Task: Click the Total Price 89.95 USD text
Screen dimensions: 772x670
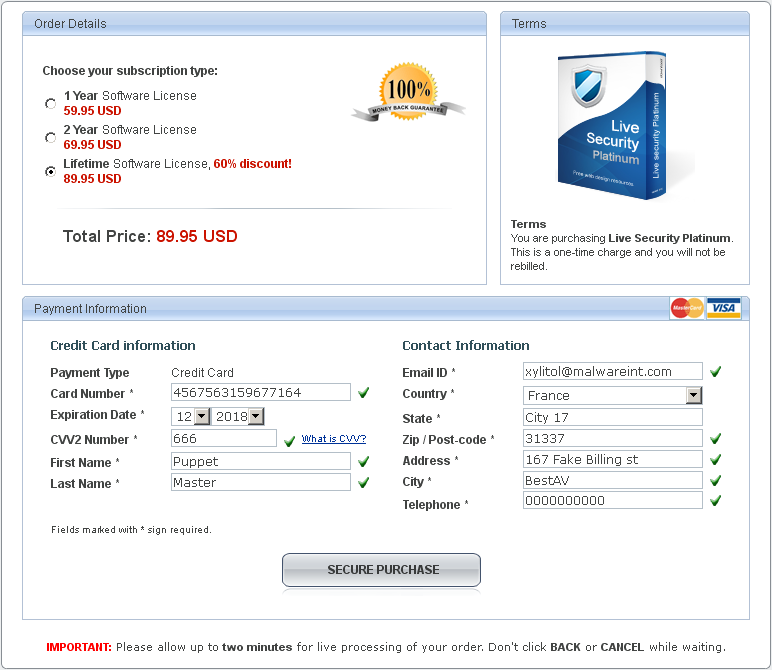Action: (x=150, y=236)
